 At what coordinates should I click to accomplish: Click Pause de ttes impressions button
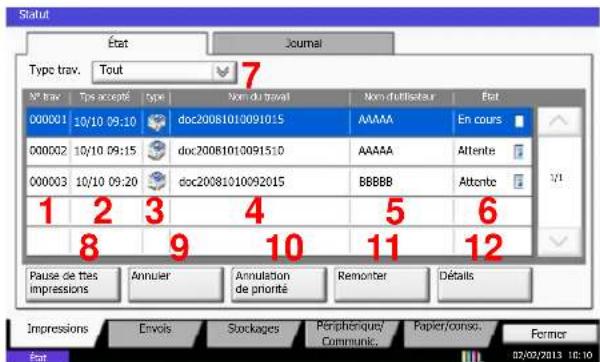pos(73,284)
